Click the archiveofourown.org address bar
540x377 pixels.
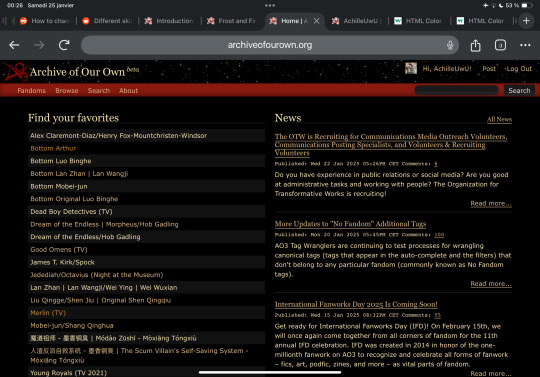pyautogui.click(x=270, y=45)
